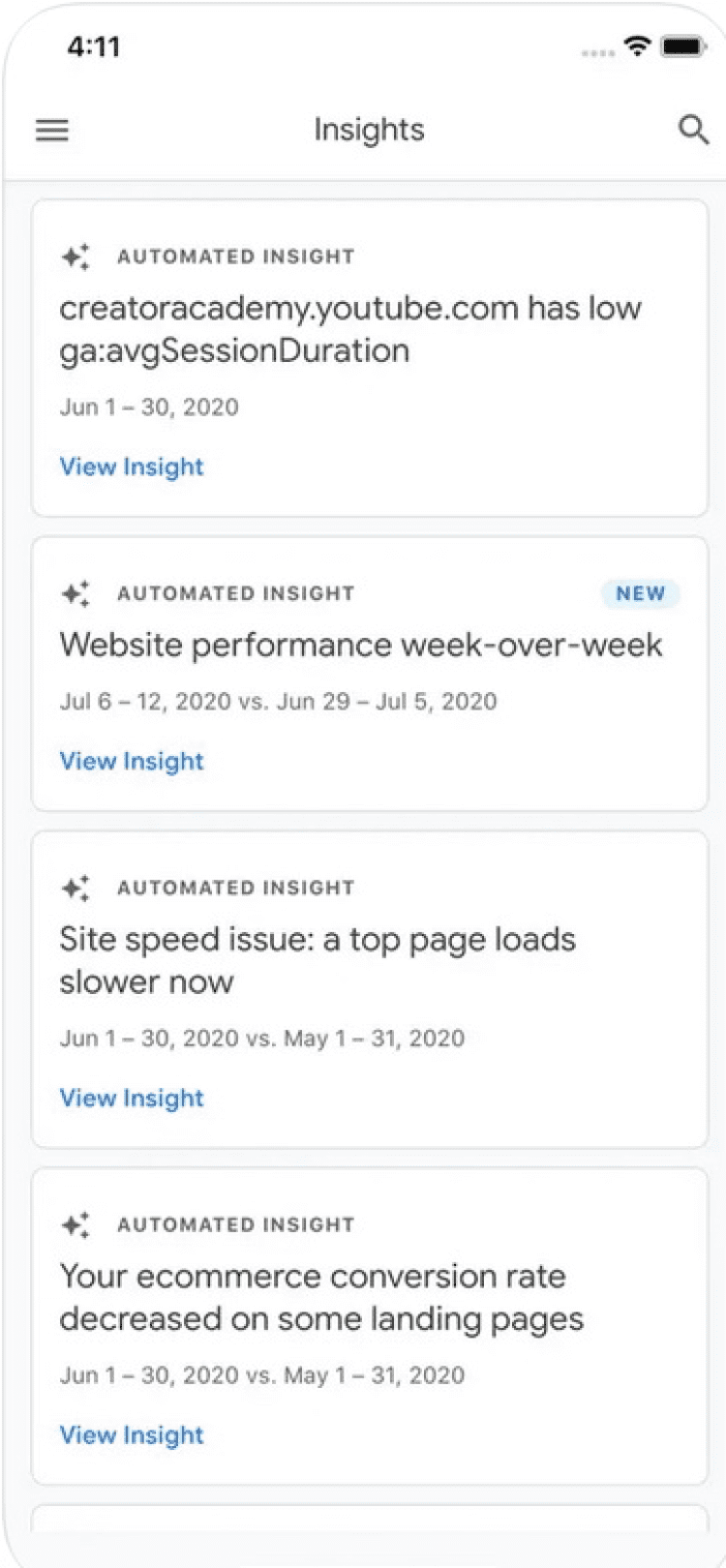The width and height of the screenshot is (726, 1568).
Task: Click sparkle icon on ecommerce conversion card
Action: tap(76, 1224)
